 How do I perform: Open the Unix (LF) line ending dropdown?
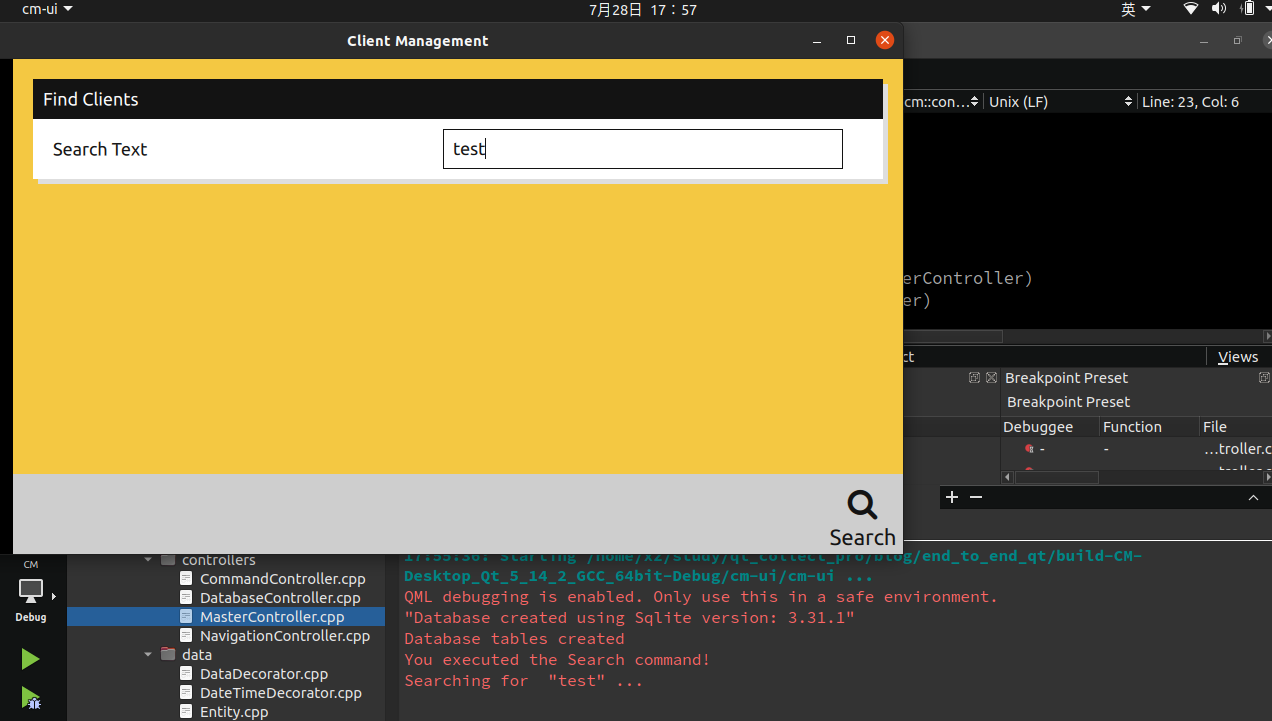(1059, 102)
